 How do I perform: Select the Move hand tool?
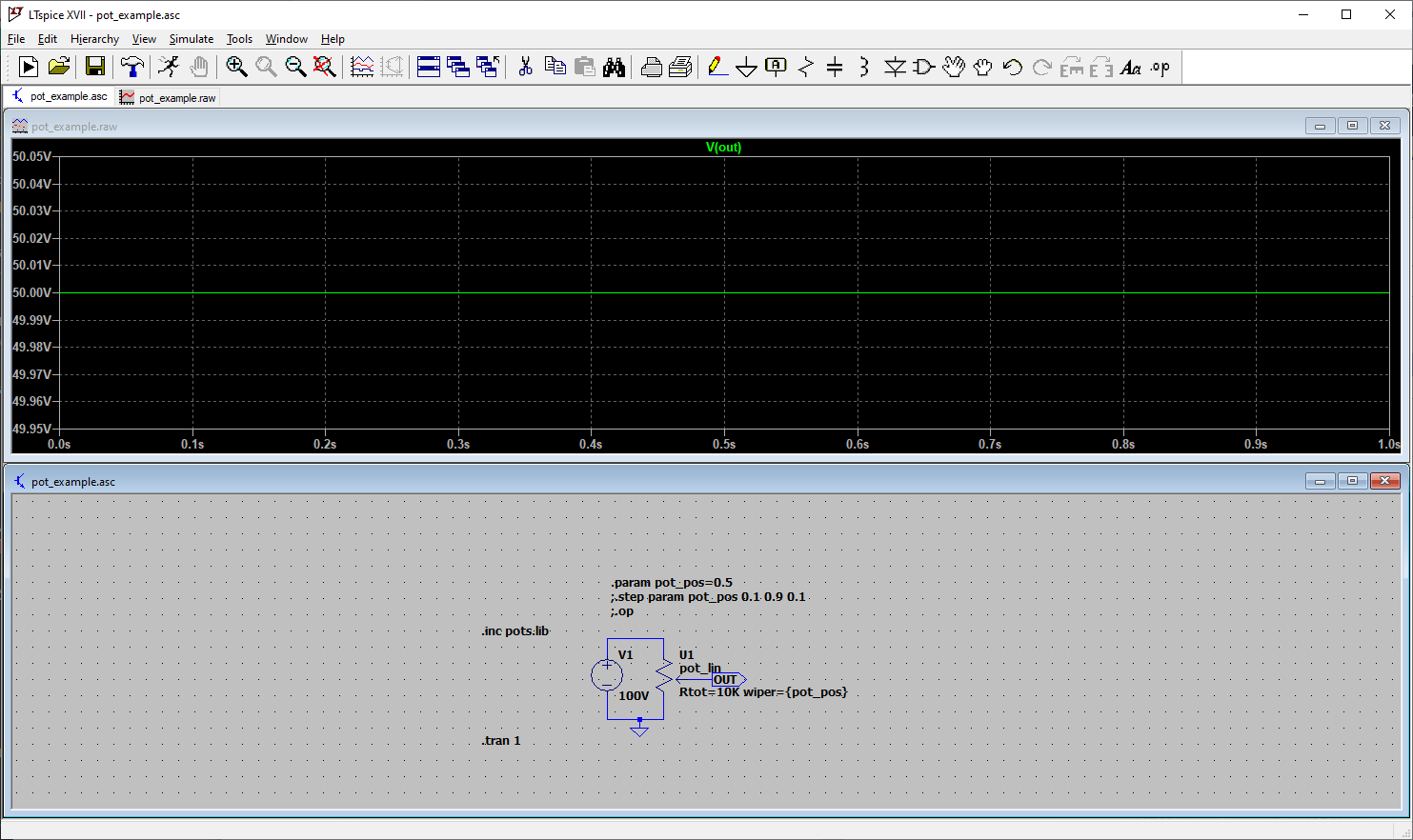(954, 67)
